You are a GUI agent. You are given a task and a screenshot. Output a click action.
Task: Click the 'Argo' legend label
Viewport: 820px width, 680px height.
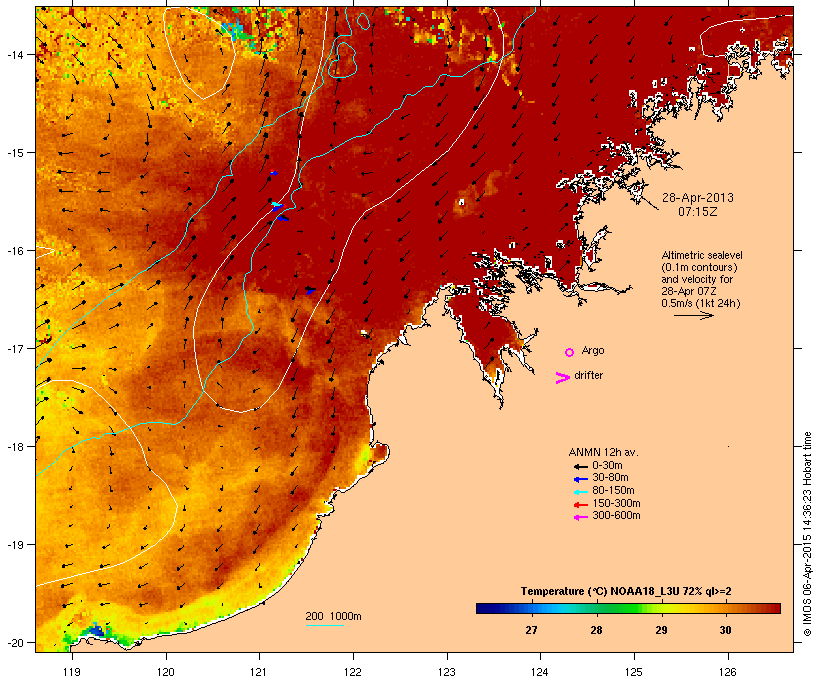click(593, 350)
